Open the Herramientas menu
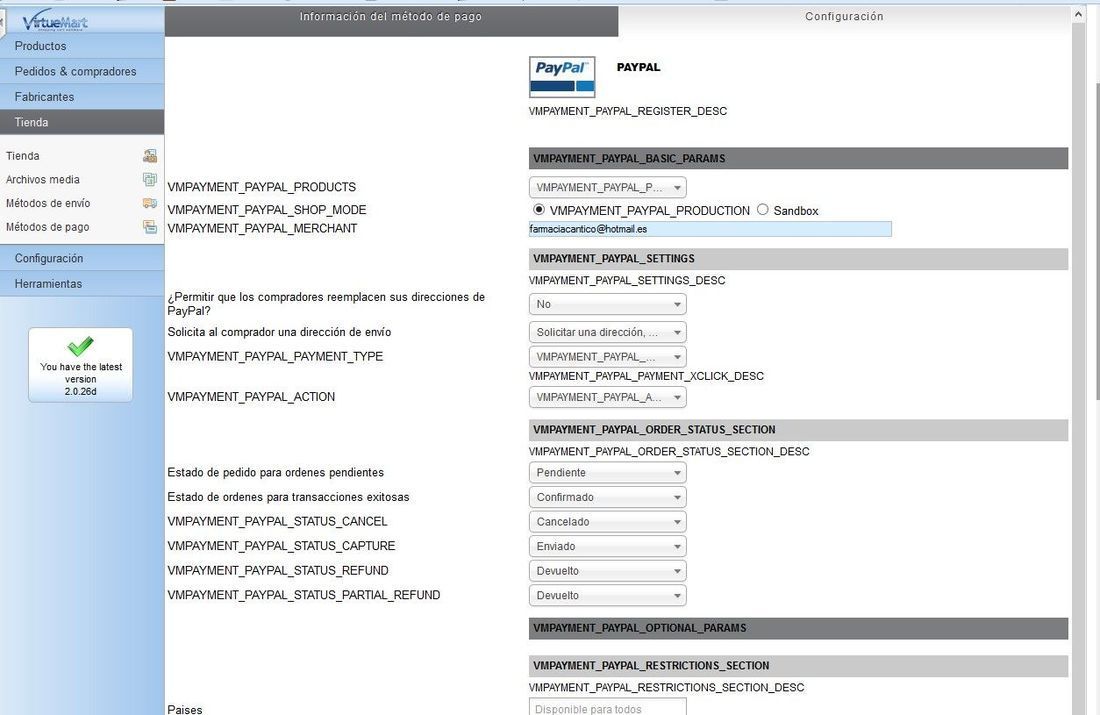The width and height of the screenshot is (1100, 715). [x=82, y=283]
